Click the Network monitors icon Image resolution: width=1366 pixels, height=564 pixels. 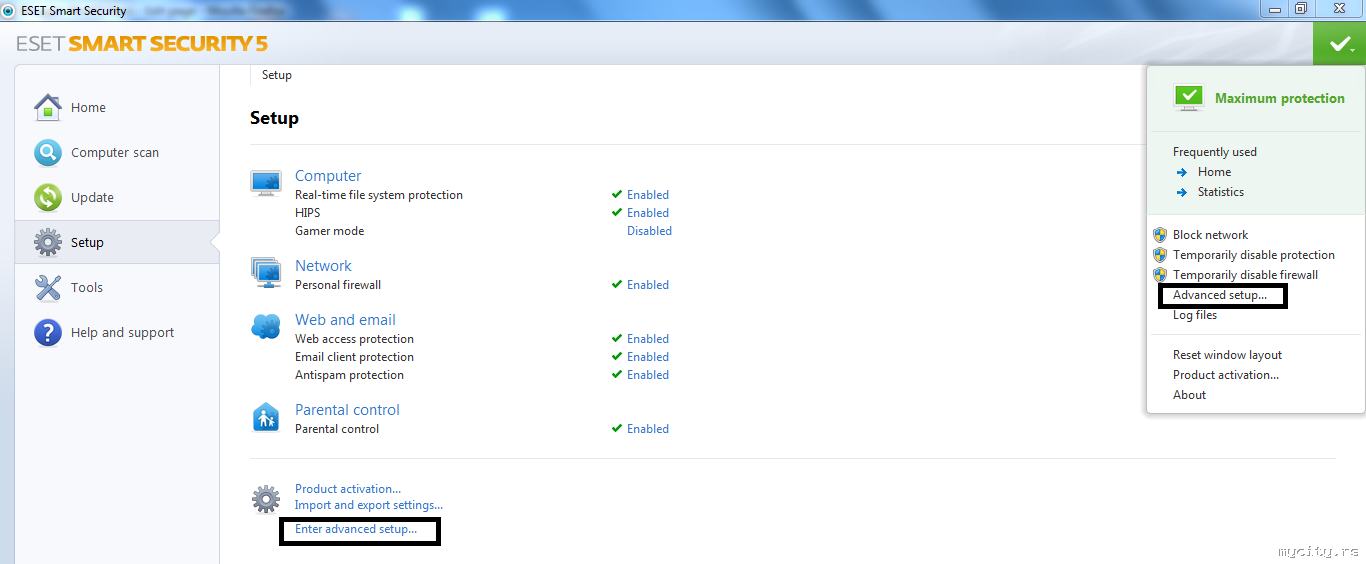(x=266, y=272)
